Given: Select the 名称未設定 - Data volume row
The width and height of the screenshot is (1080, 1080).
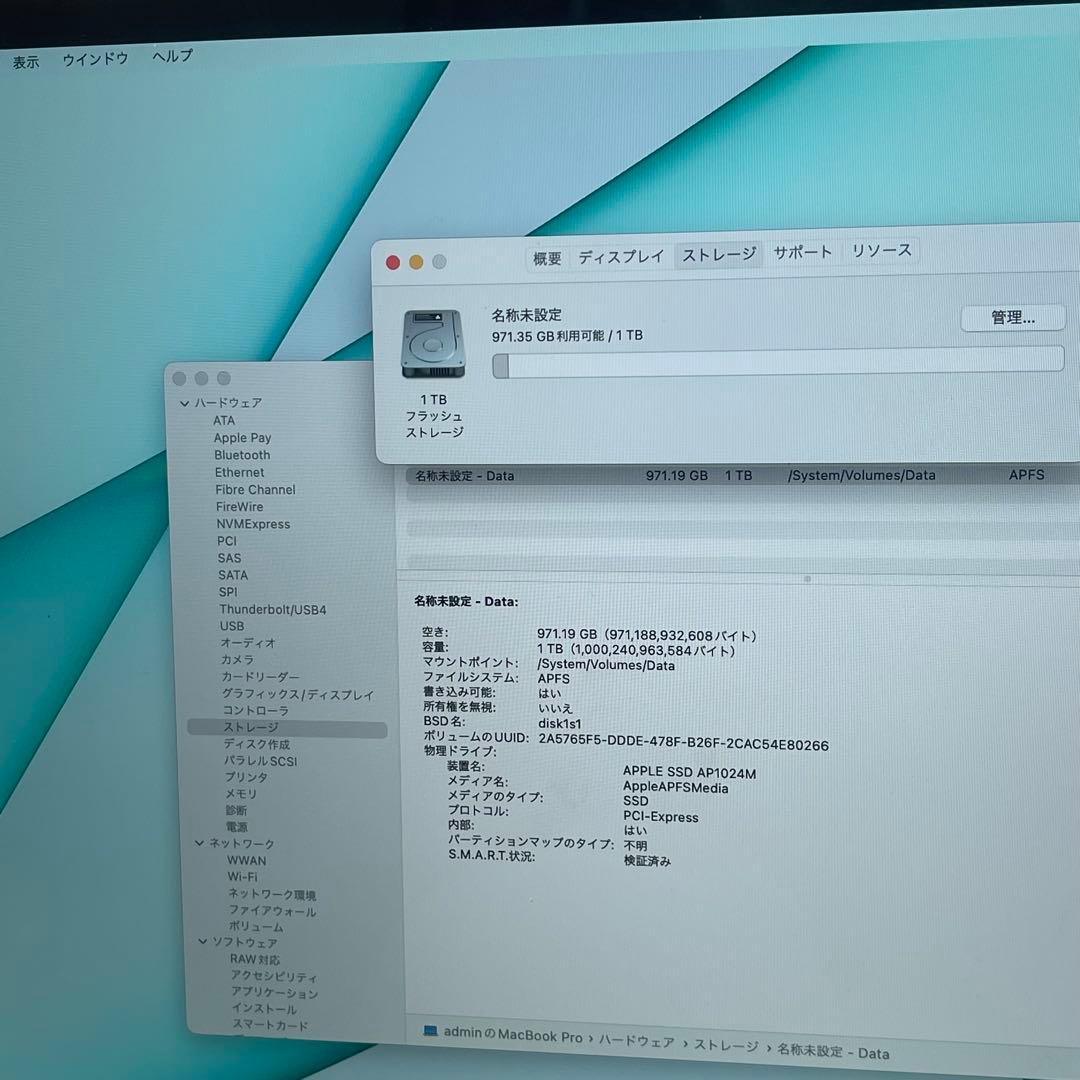Looking at the screenshot, I should [600, 475].
